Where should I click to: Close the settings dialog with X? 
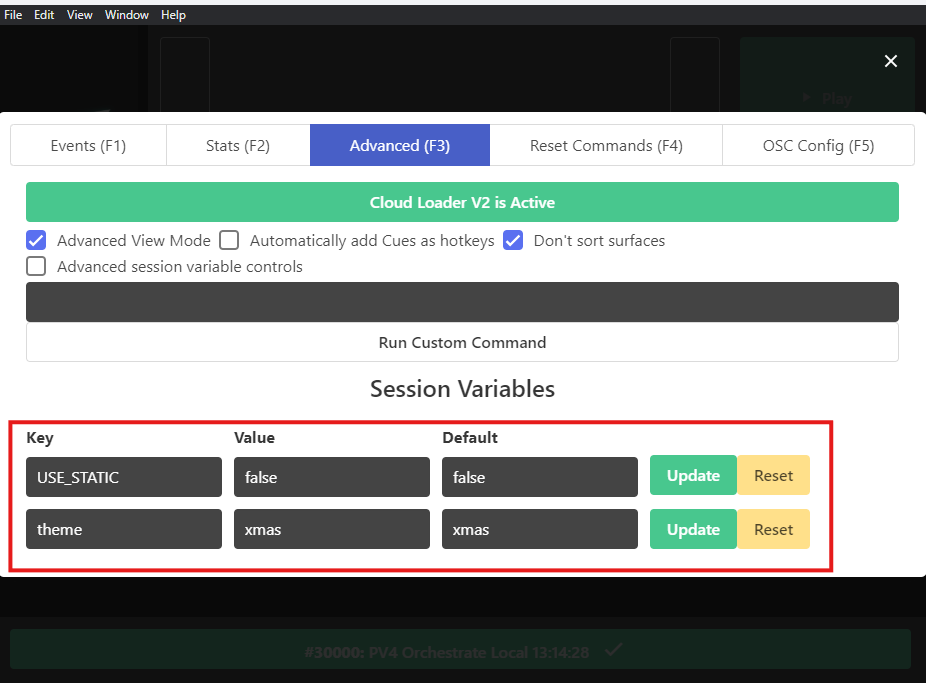pyautogui.click(x=891, y=61)
